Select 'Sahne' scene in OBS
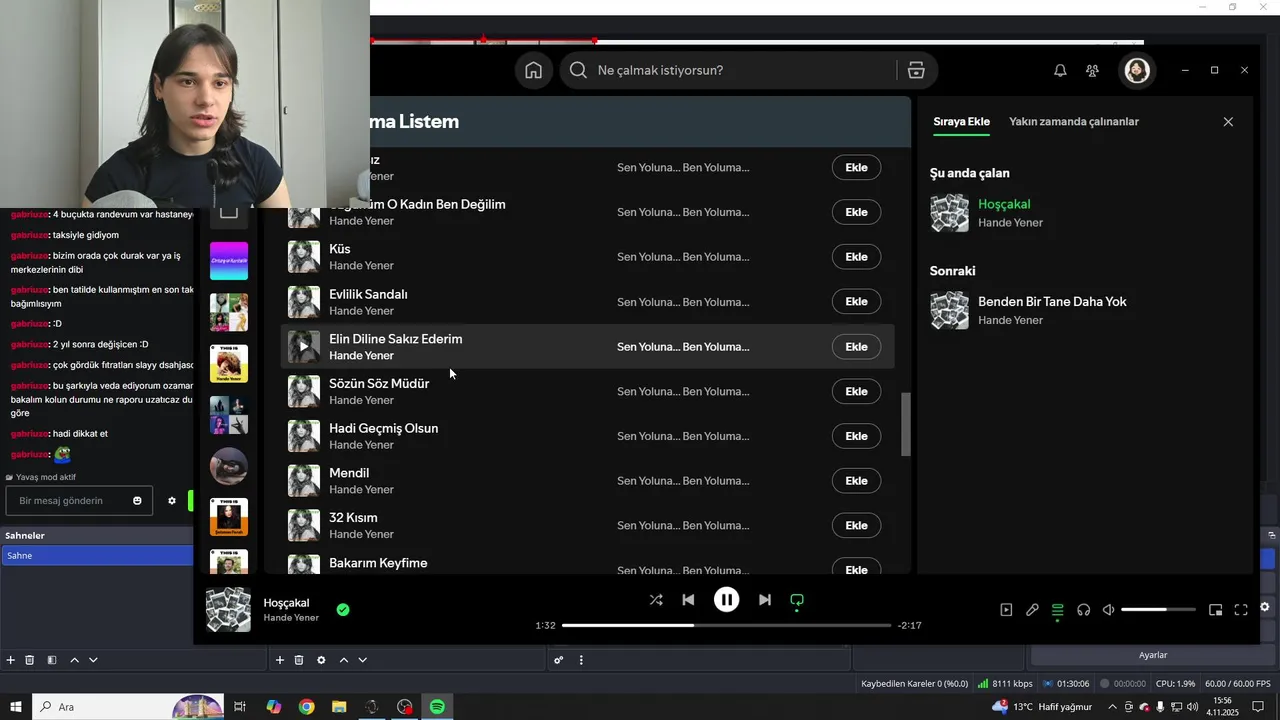The width and height of the screenshot is (1280, 720). 97,555
